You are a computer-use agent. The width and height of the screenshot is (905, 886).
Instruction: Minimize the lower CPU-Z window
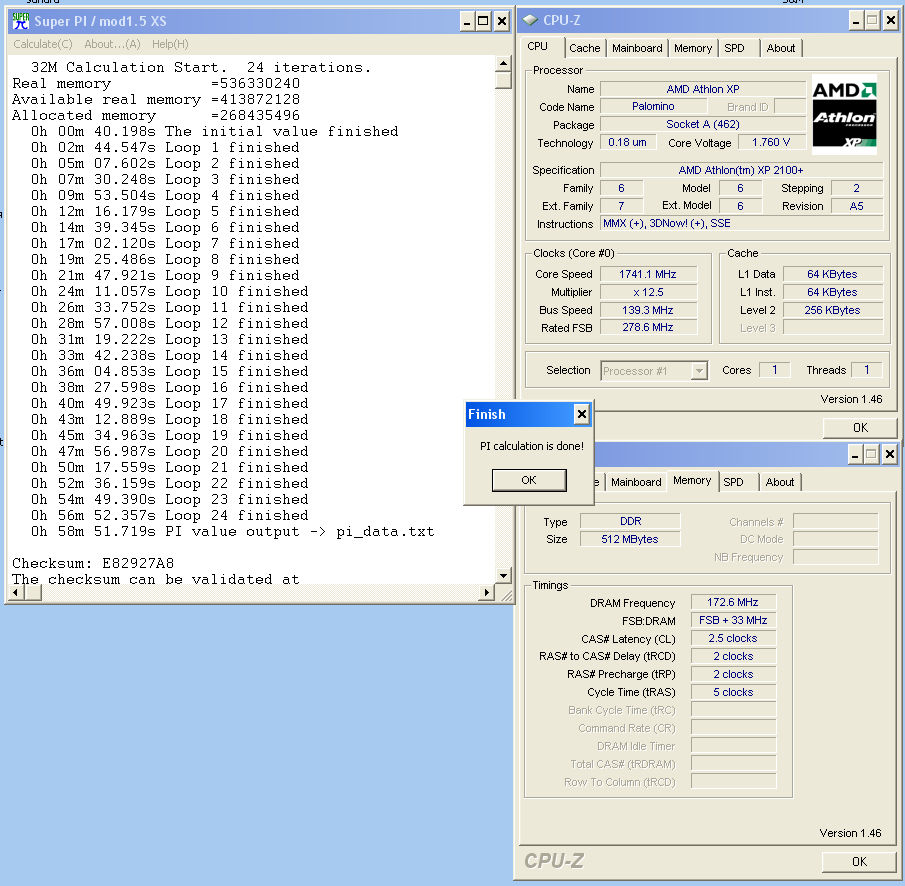(855, 455)
